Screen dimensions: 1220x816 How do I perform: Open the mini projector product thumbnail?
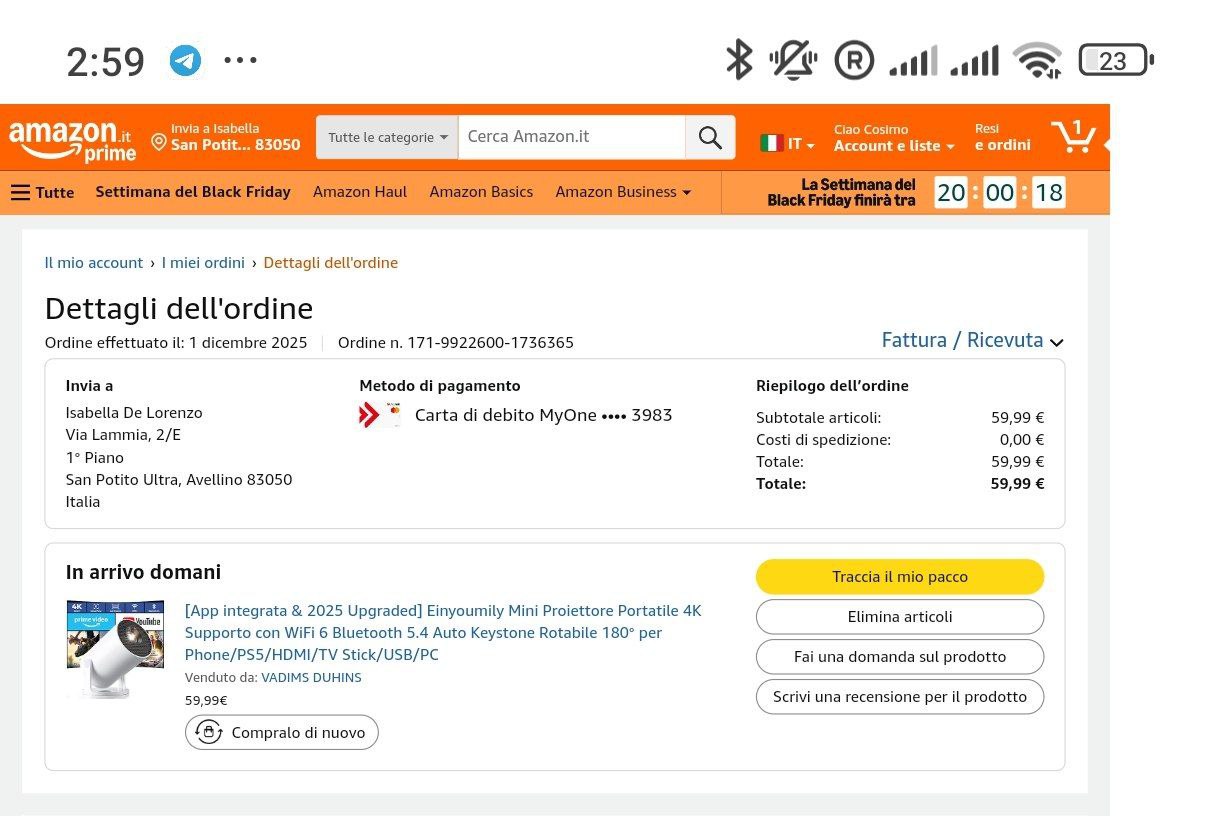pyautogui.click(x=115, y=648)
